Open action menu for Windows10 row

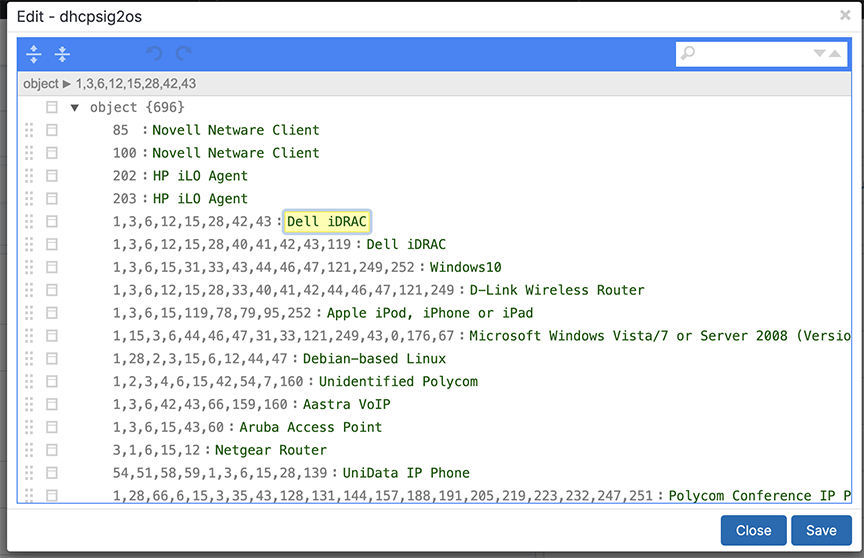click(x=52, y=267)
